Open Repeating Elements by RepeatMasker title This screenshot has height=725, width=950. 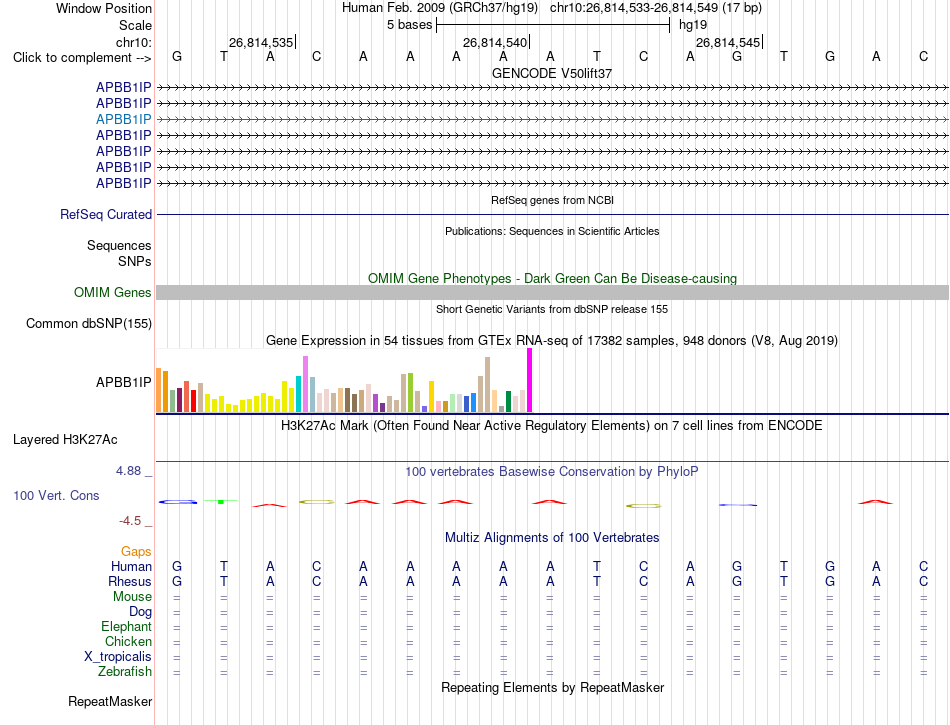[x=552, y=687]
